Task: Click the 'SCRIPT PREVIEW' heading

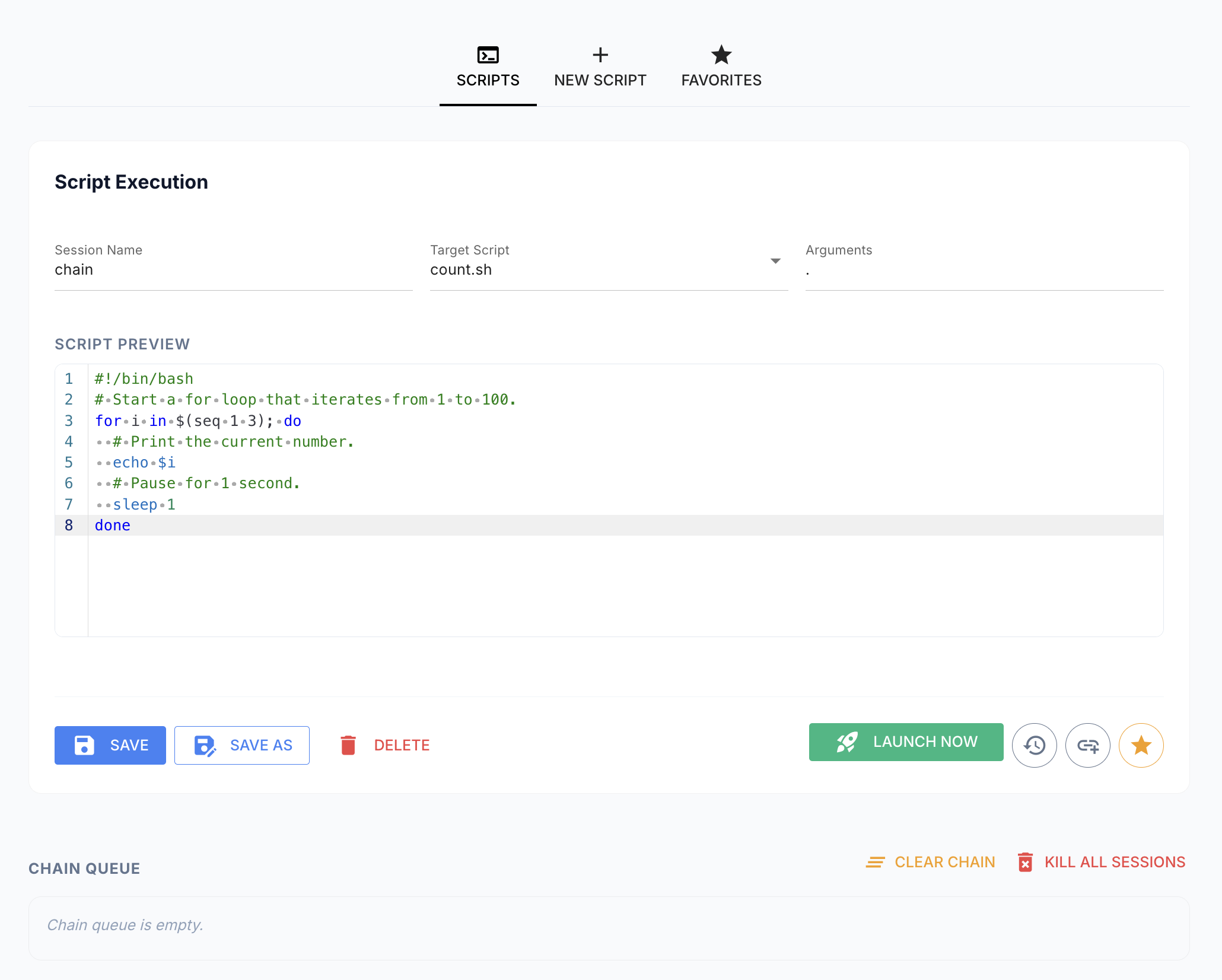Action: [122, 345]
